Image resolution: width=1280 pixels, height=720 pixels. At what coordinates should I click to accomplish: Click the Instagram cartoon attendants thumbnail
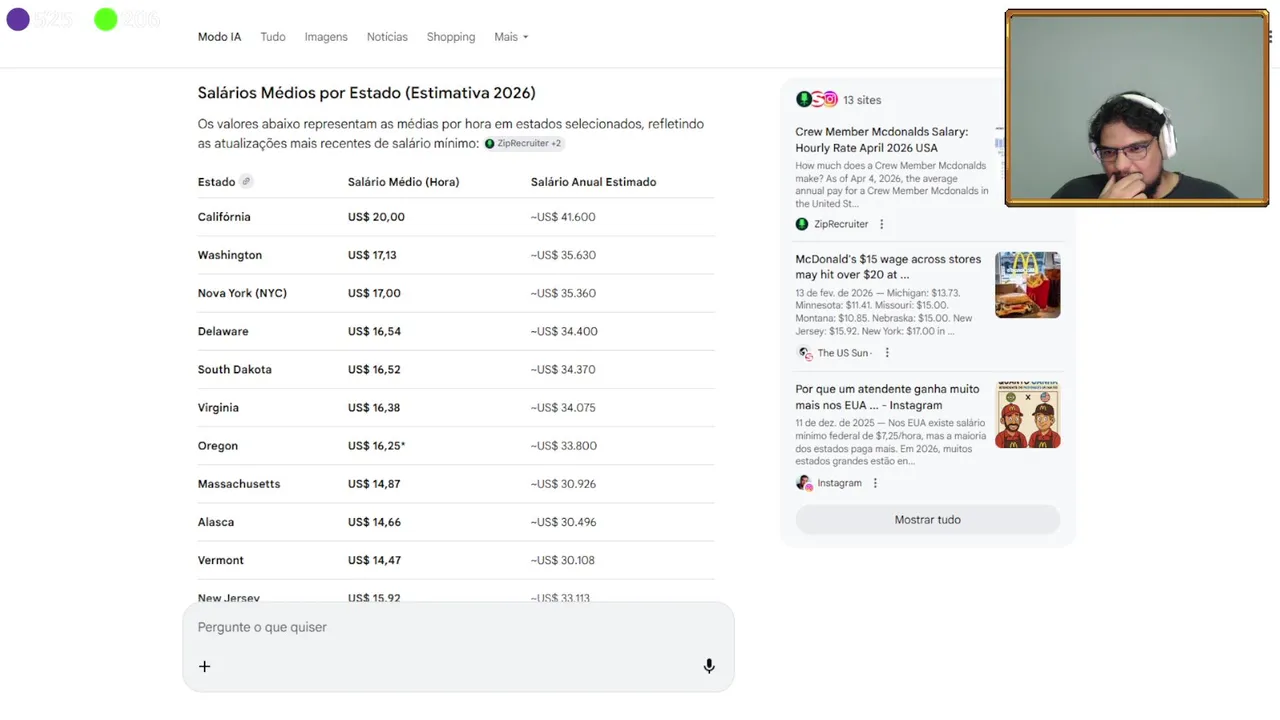point(1027,415)
